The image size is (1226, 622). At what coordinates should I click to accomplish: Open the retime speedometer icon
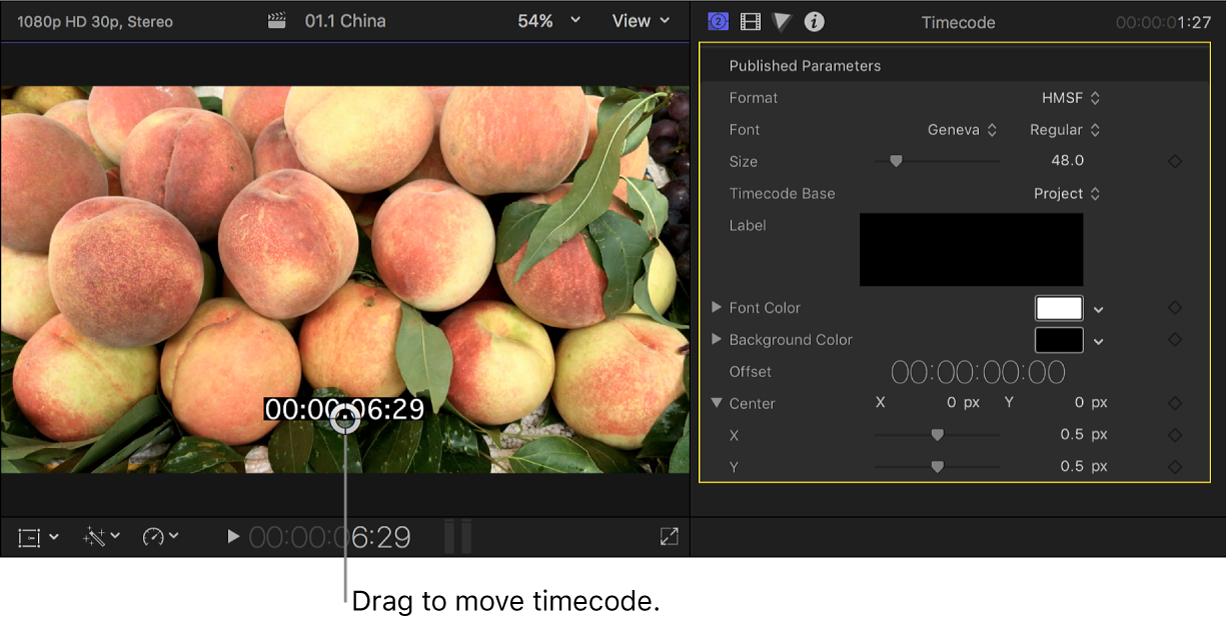pos(152,537)
